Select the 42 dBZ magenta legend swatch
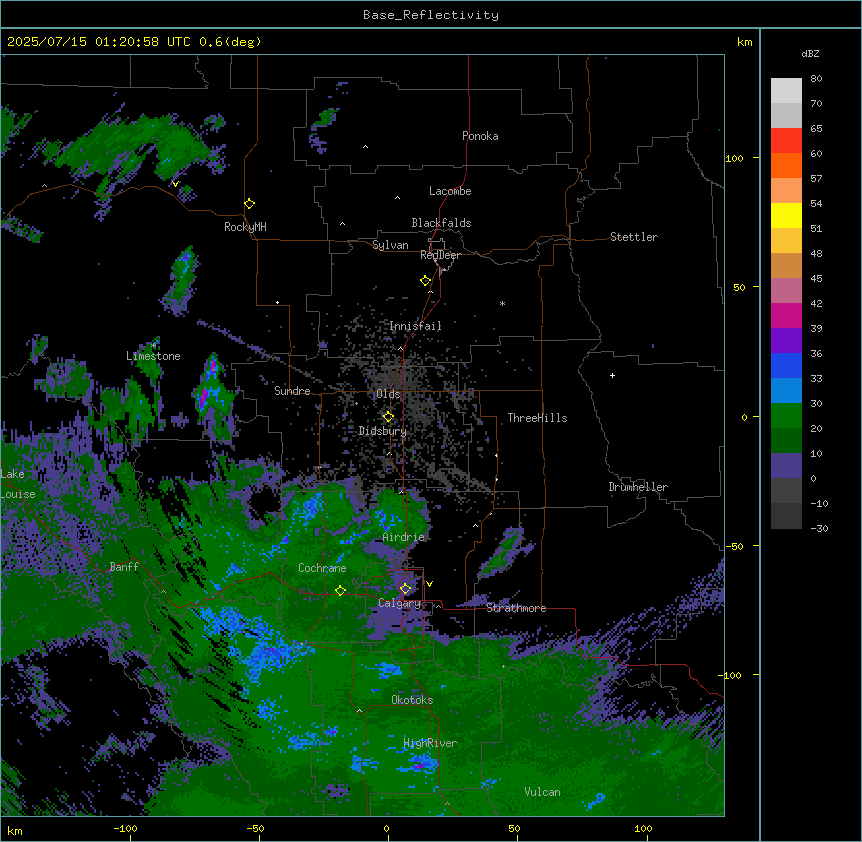Viewport: 862px width, 842px height. [x=786, y=315]
